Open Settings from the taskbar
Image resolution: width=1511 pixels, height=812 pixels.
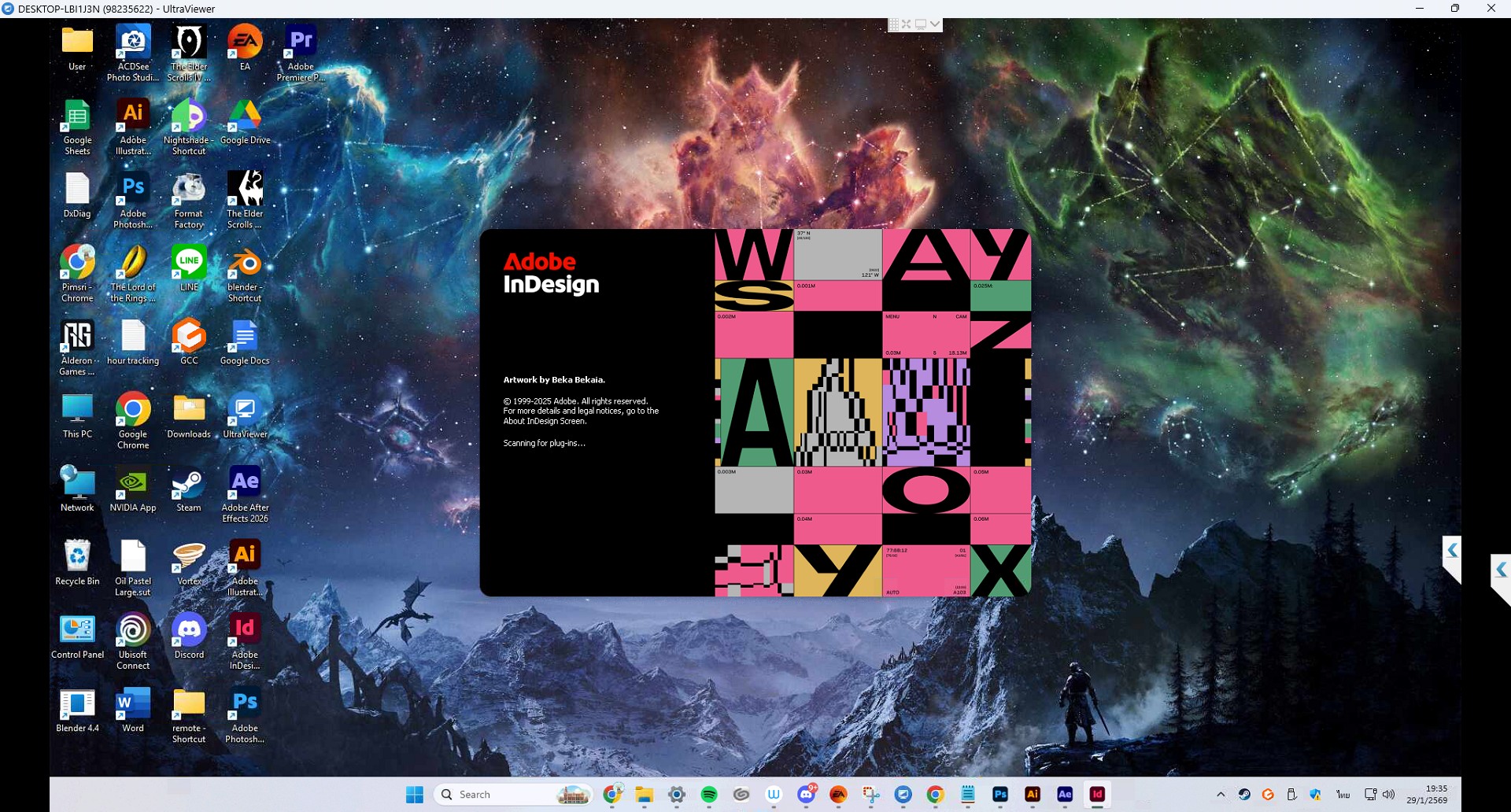click(x=677, y=795)
